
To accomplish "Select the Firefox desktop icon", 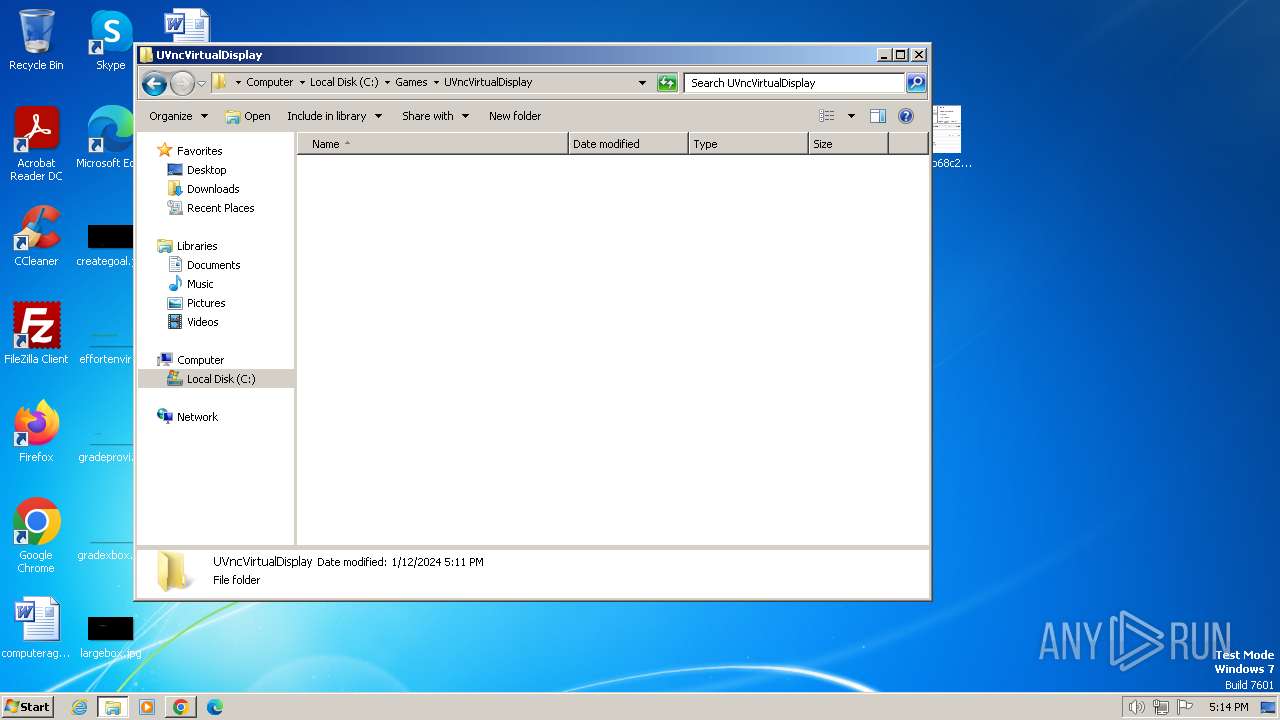I will [x=36, y=432].
